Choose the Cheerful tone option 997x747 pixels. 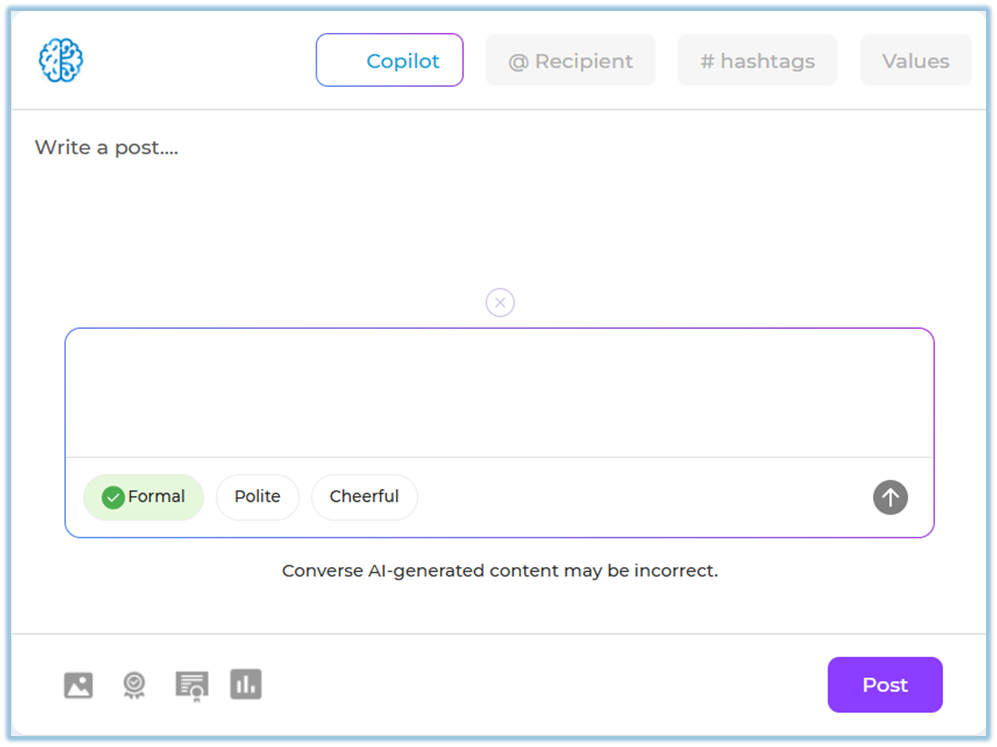364,497
